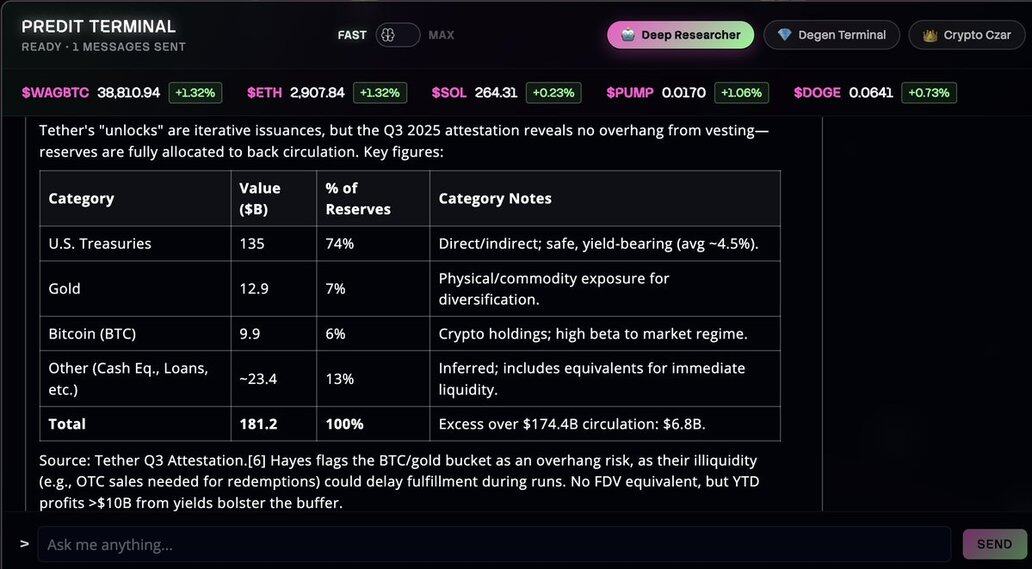Open the $ETH ticker symbol
Viewport: 1032px width, 569px height.
coord(264,93)
